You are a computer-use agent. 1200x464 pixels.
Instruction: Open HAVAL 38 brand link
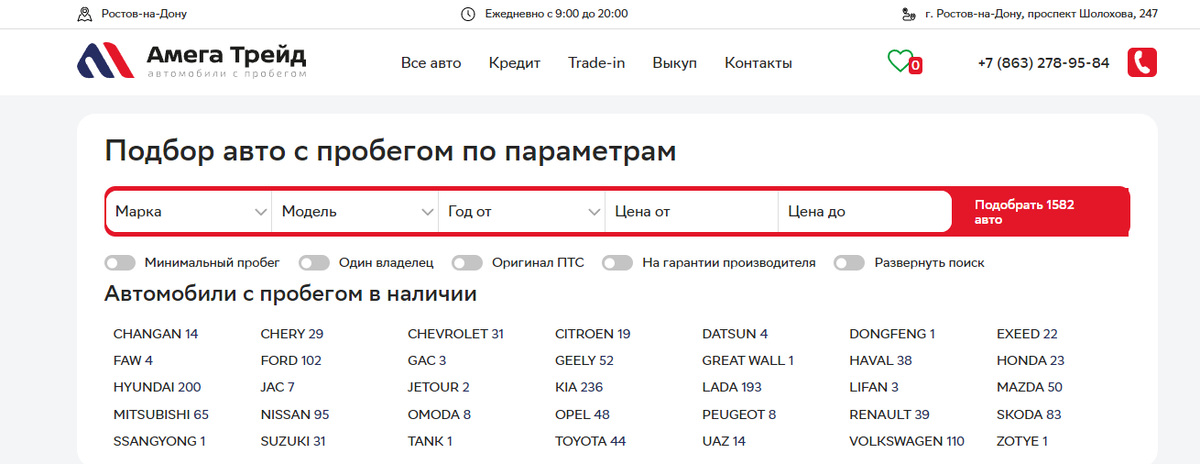(x=881, y=361)
